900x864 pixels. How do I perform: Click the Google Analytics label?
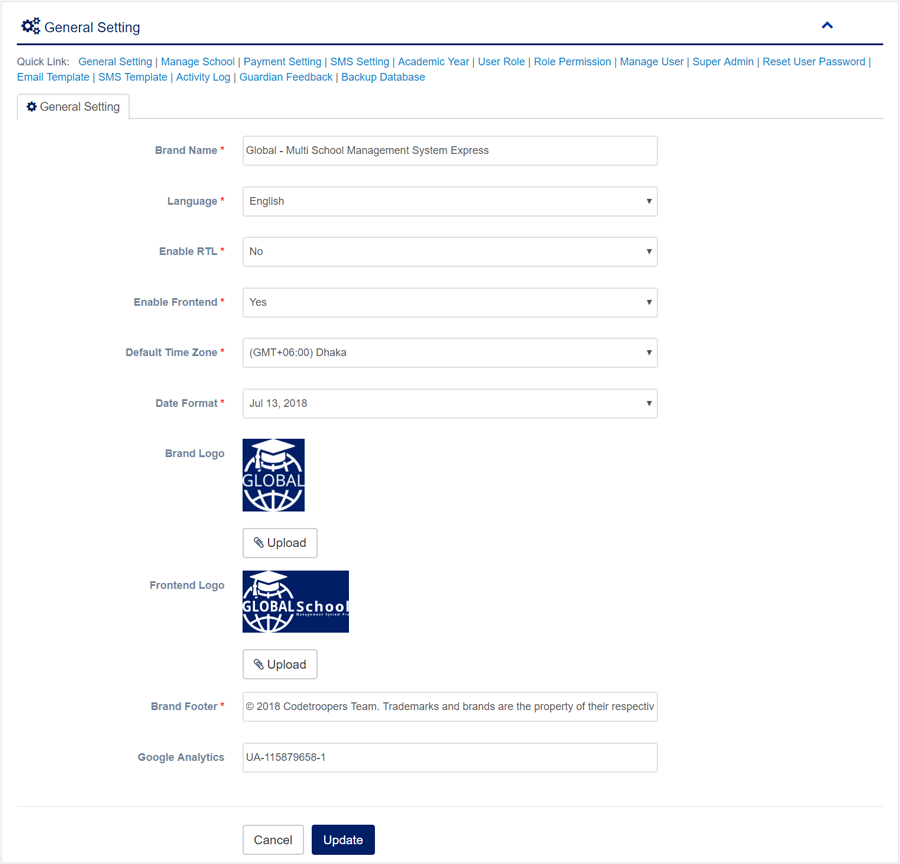[x=181, y=757]
